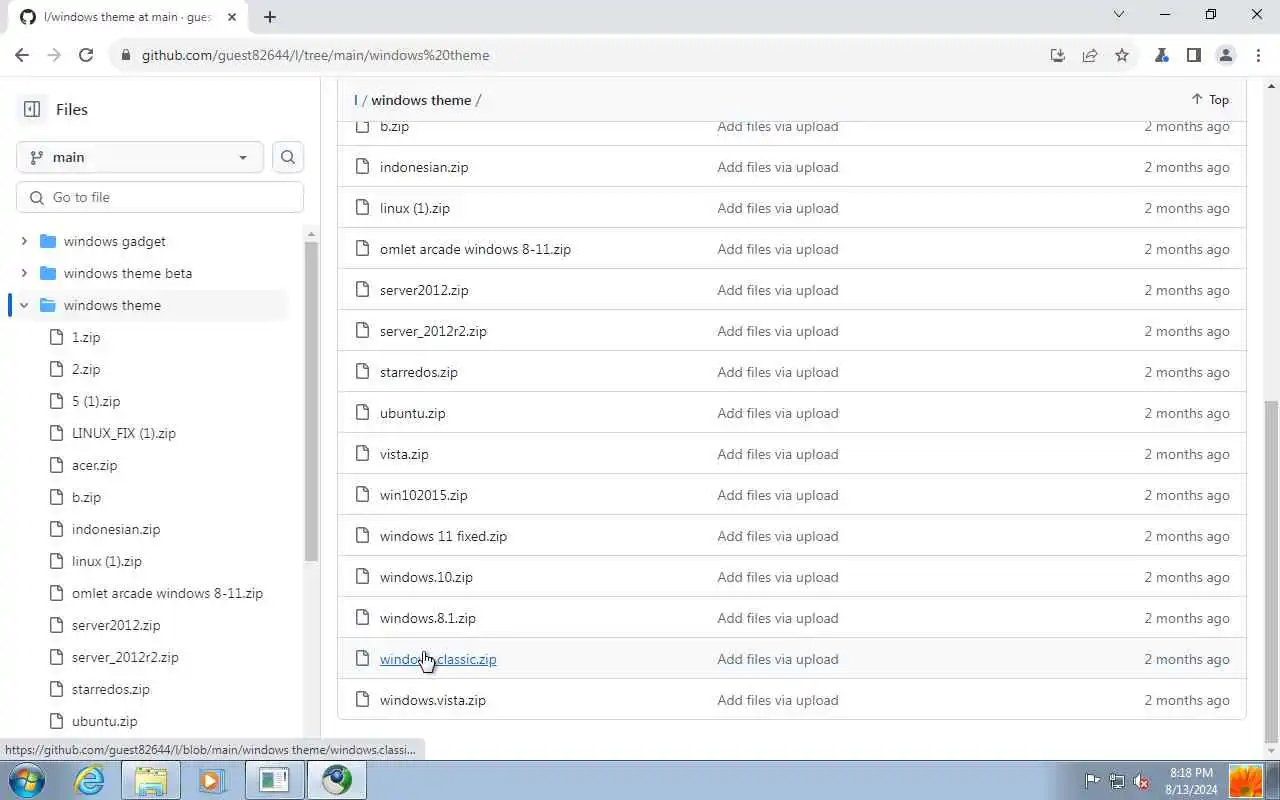Open Windows Explorer from taskbar
Image resolution: width=1280 pixels, height=800 pixels.
click(151, 779)
